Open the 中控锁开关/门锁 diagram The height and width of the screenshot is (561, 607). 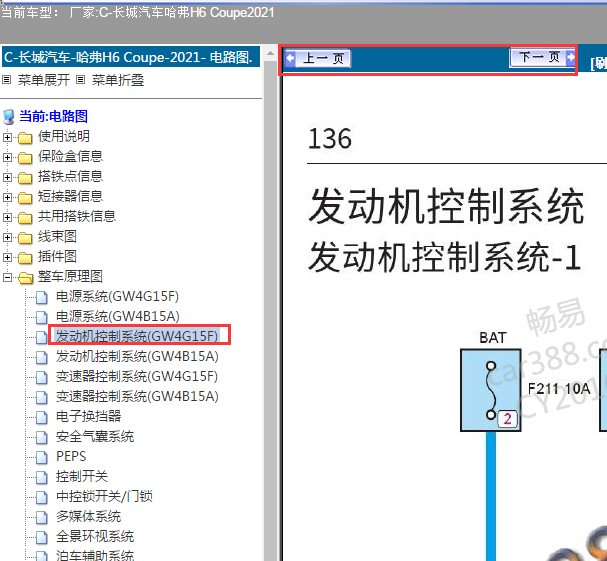pyautogui.click(x=104, y=496)
